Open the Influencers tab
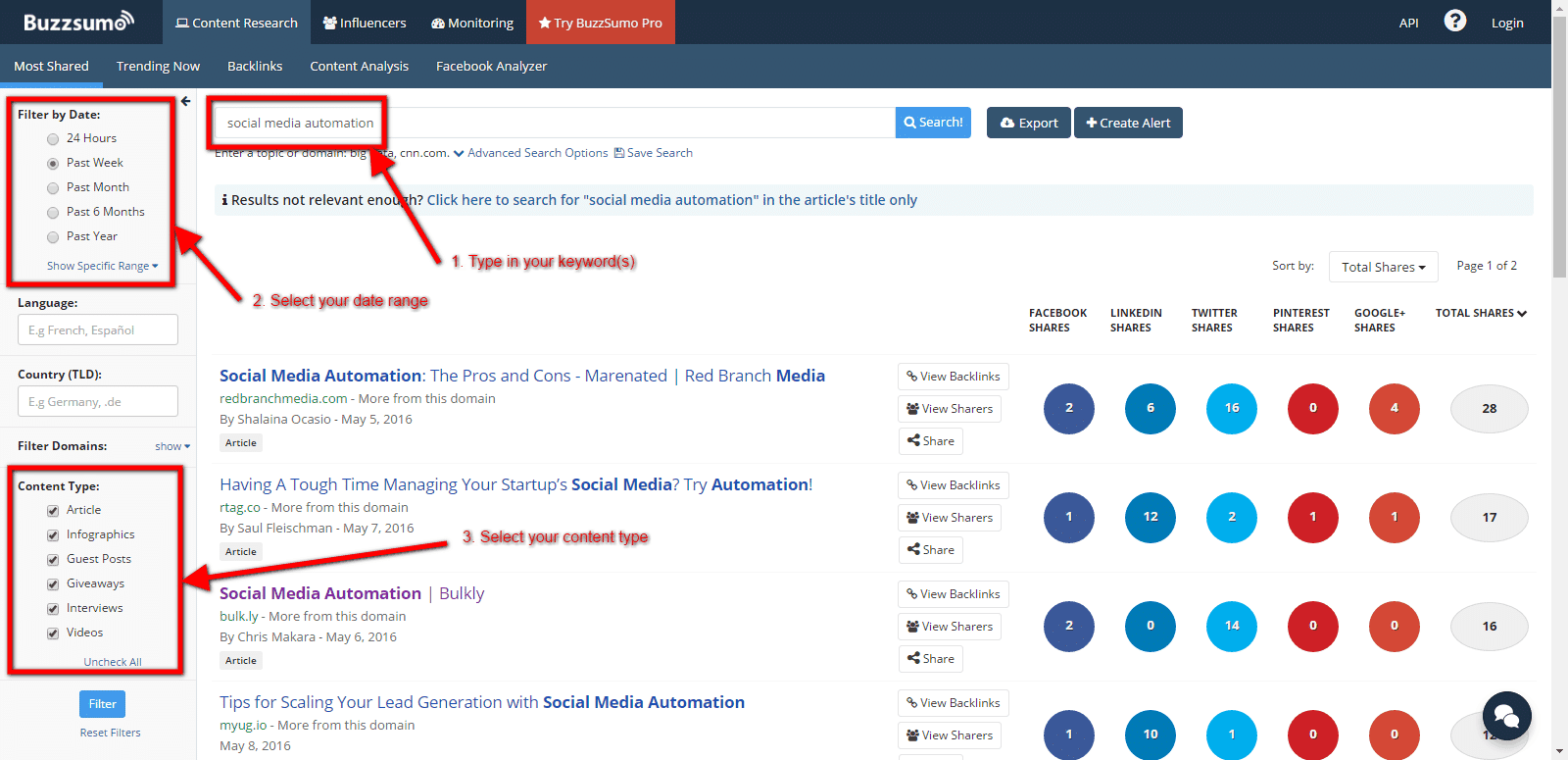 (364, 23)
